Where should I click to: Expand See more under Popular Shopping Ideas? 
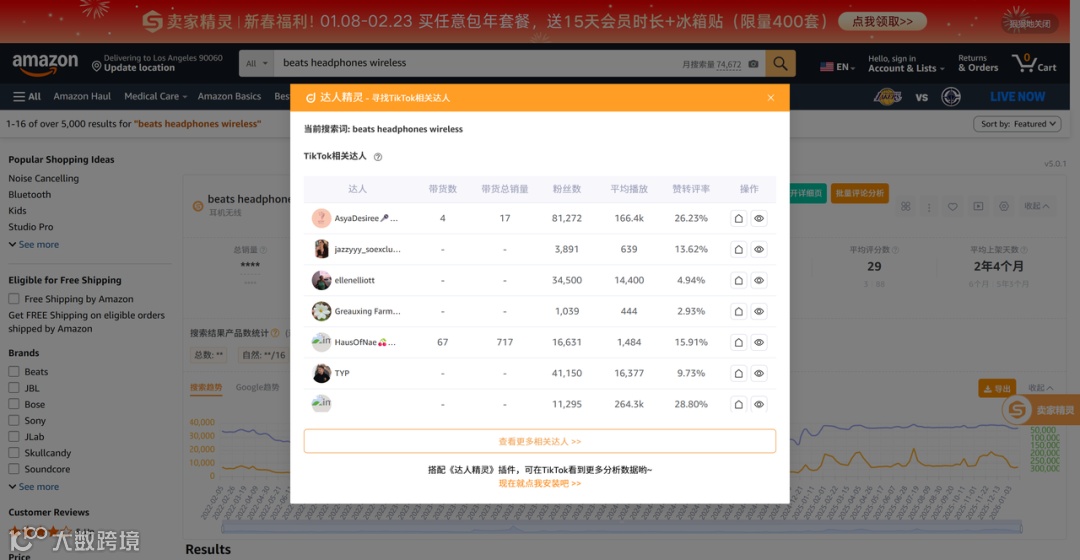coord(34,245)
